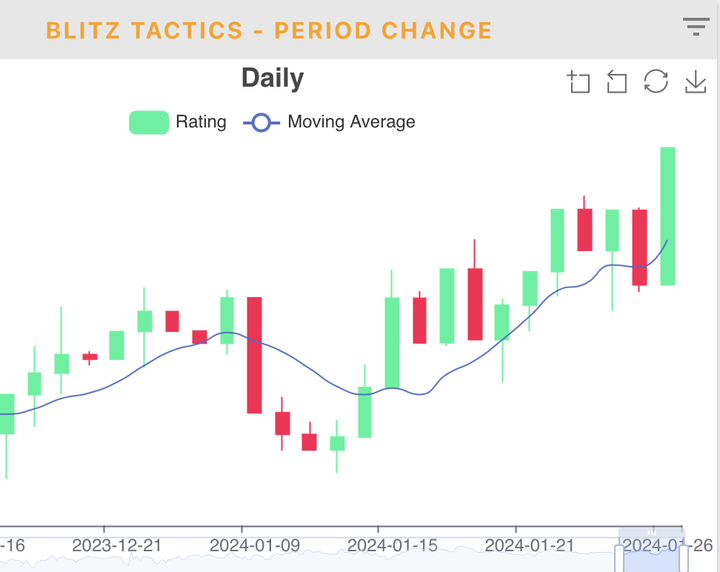
Task: Activate the area zoom tool icon
Action: 578,82
